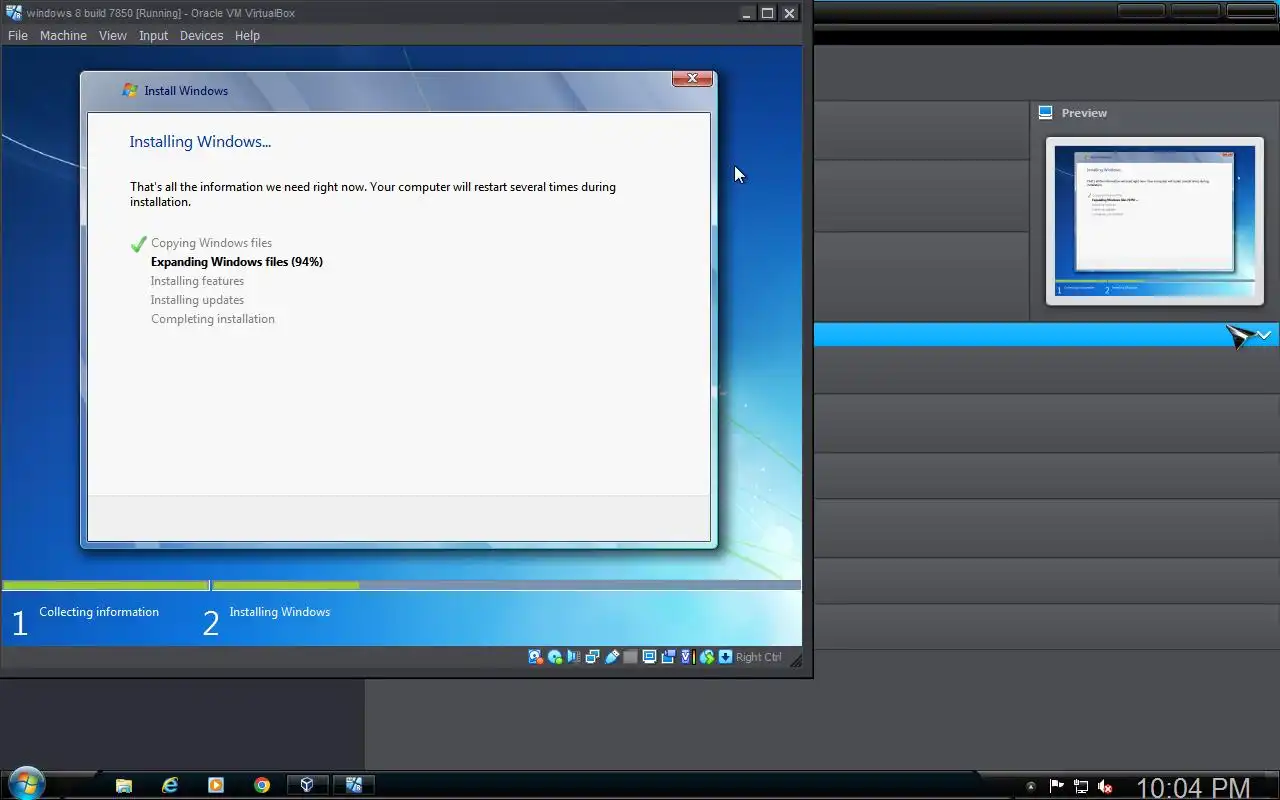
Task: Open the Windows Start orb
Action: coord(26,782)
